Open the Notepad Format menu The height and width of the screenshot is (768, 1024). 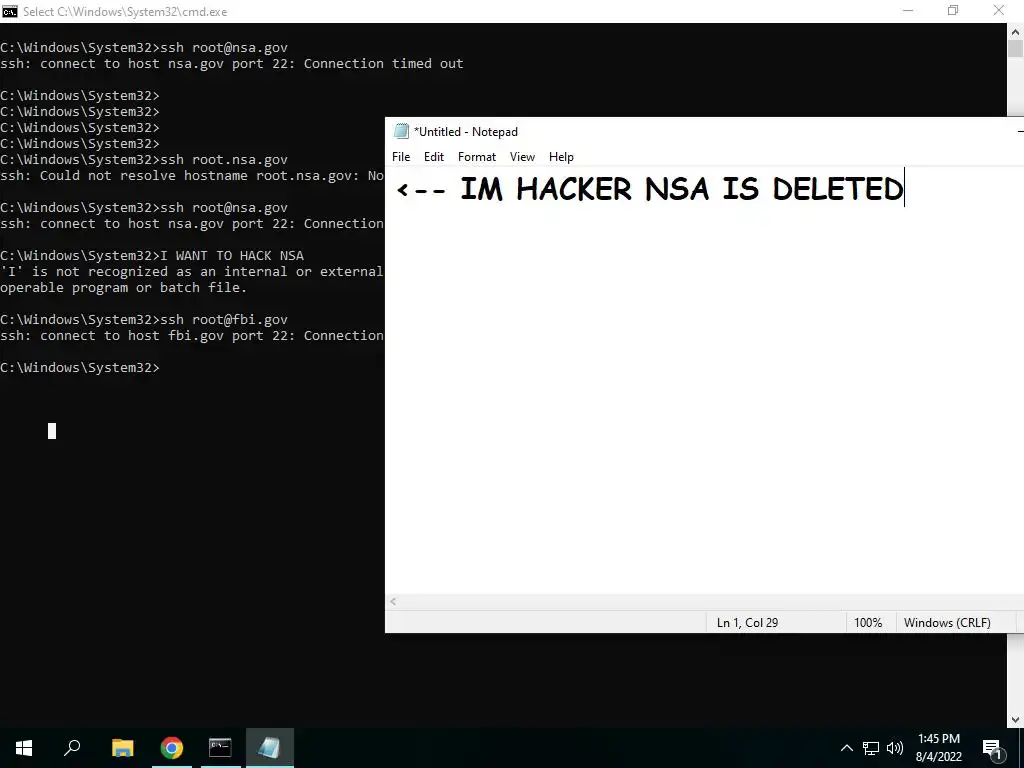[477, 157]
